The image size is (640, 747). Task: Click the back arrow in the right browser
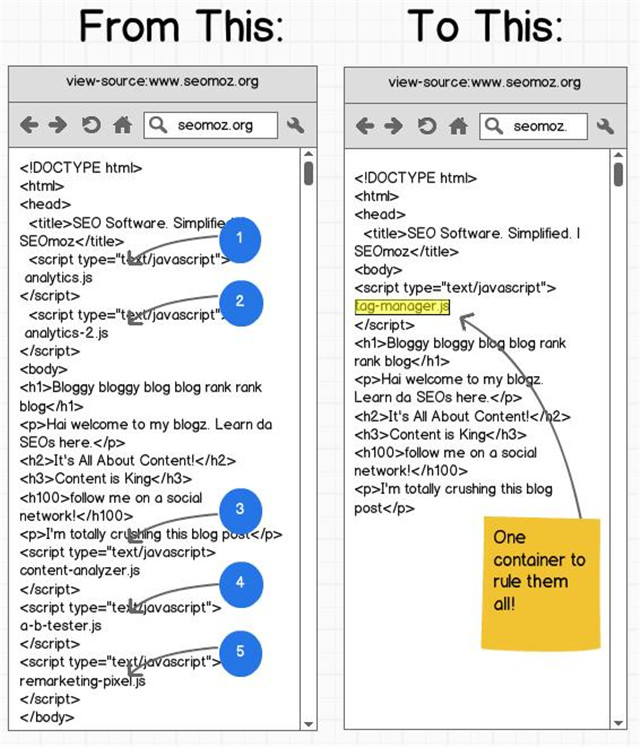366,126
